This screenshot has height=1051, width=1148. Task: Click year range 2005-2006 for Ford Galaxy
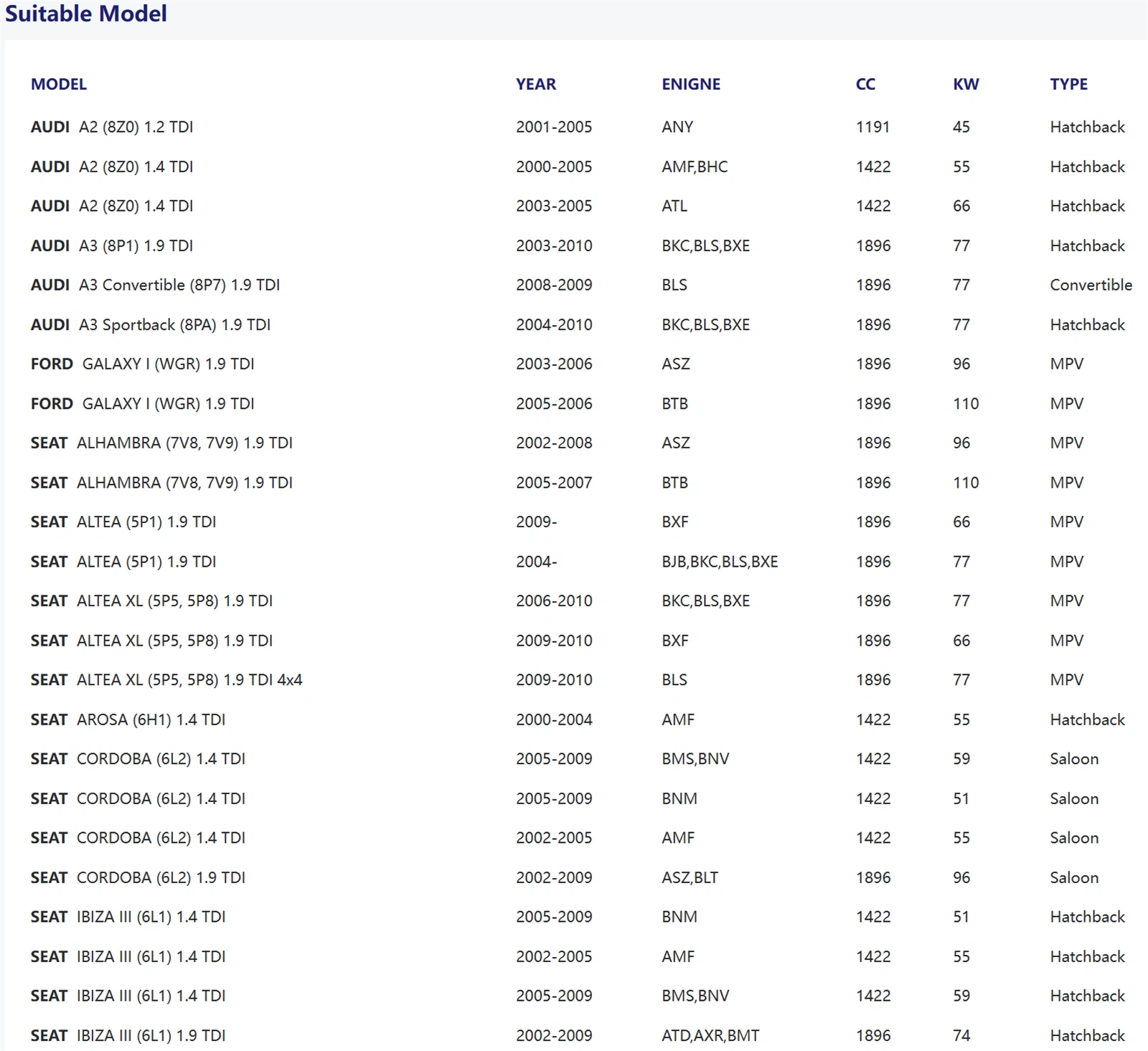click(554, 403)
